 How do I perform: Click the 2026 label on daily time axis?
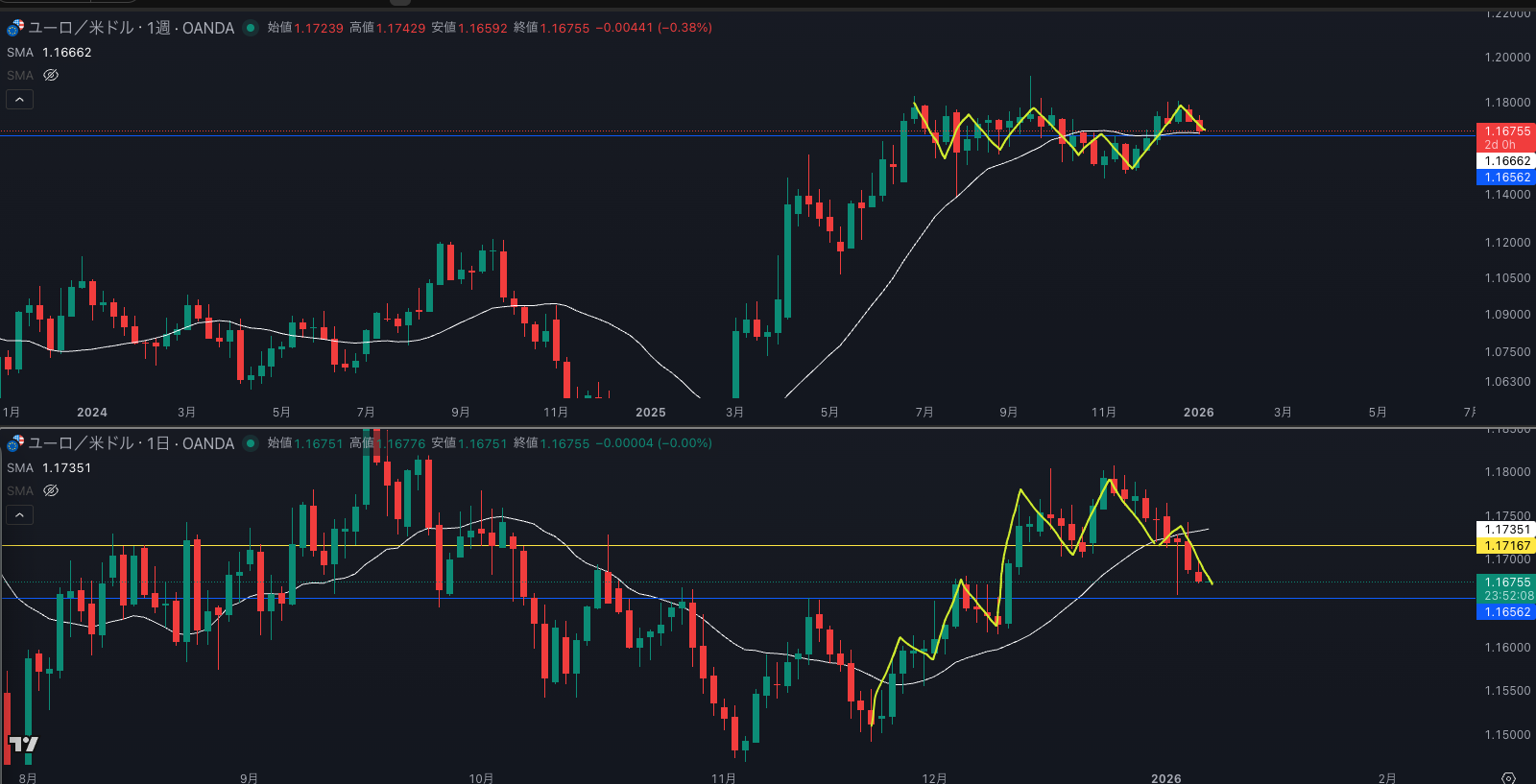pyautogui.click(x=1165, y=778)
